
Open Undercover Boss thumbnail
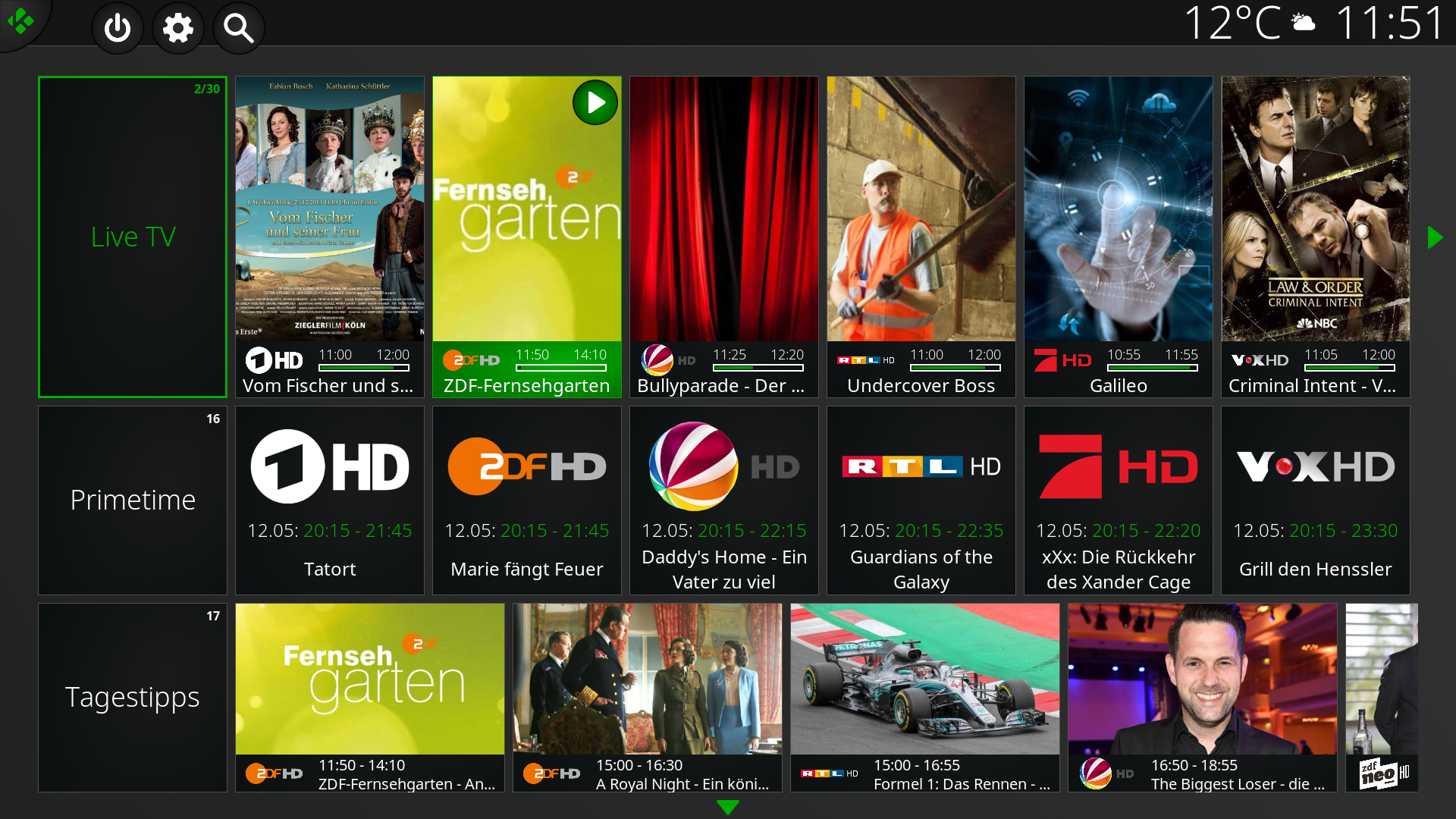(921, 209)
